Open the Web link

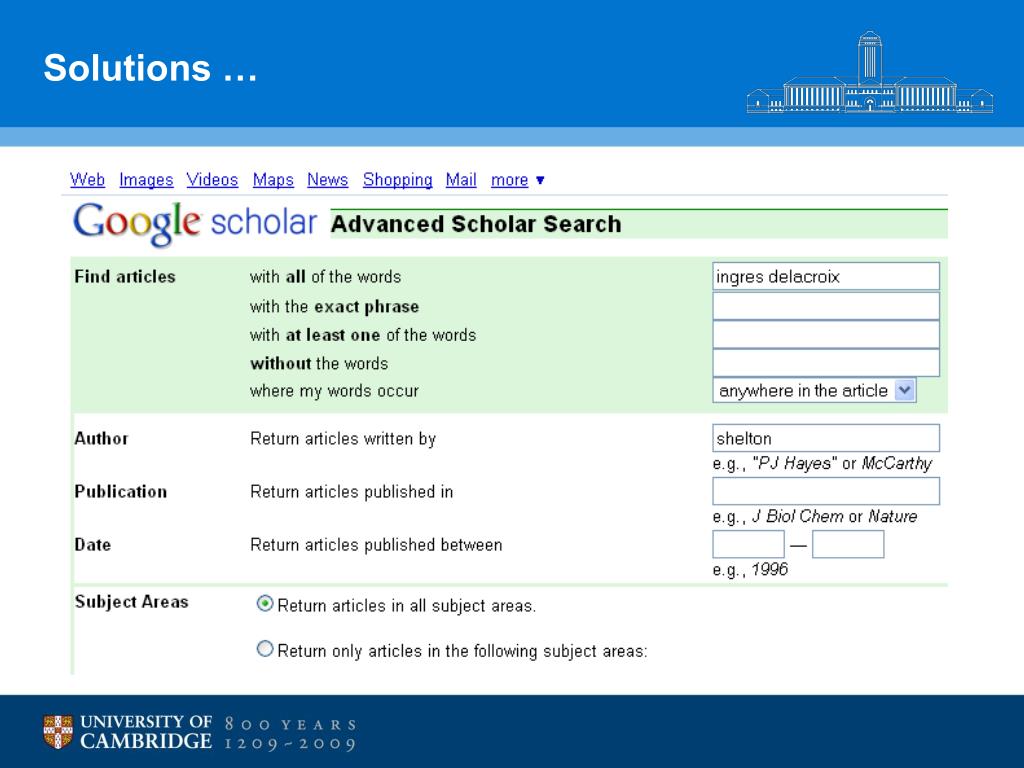87,180
